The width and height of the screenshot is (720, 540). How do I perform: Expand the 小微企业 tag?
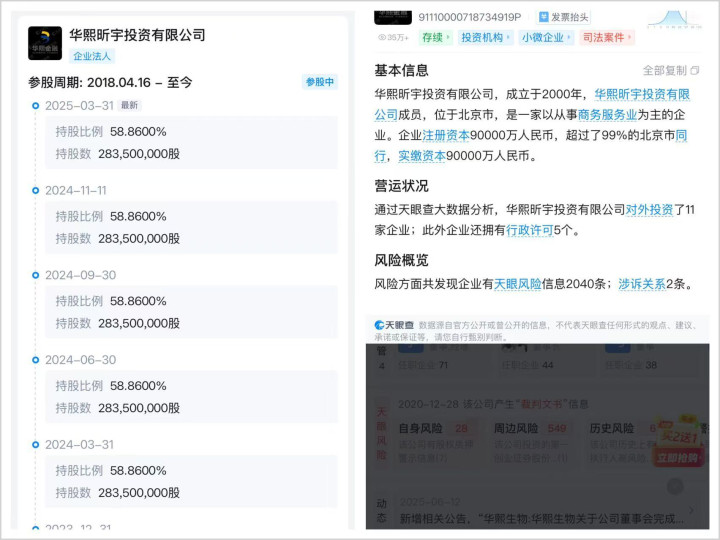pos(545,38)
